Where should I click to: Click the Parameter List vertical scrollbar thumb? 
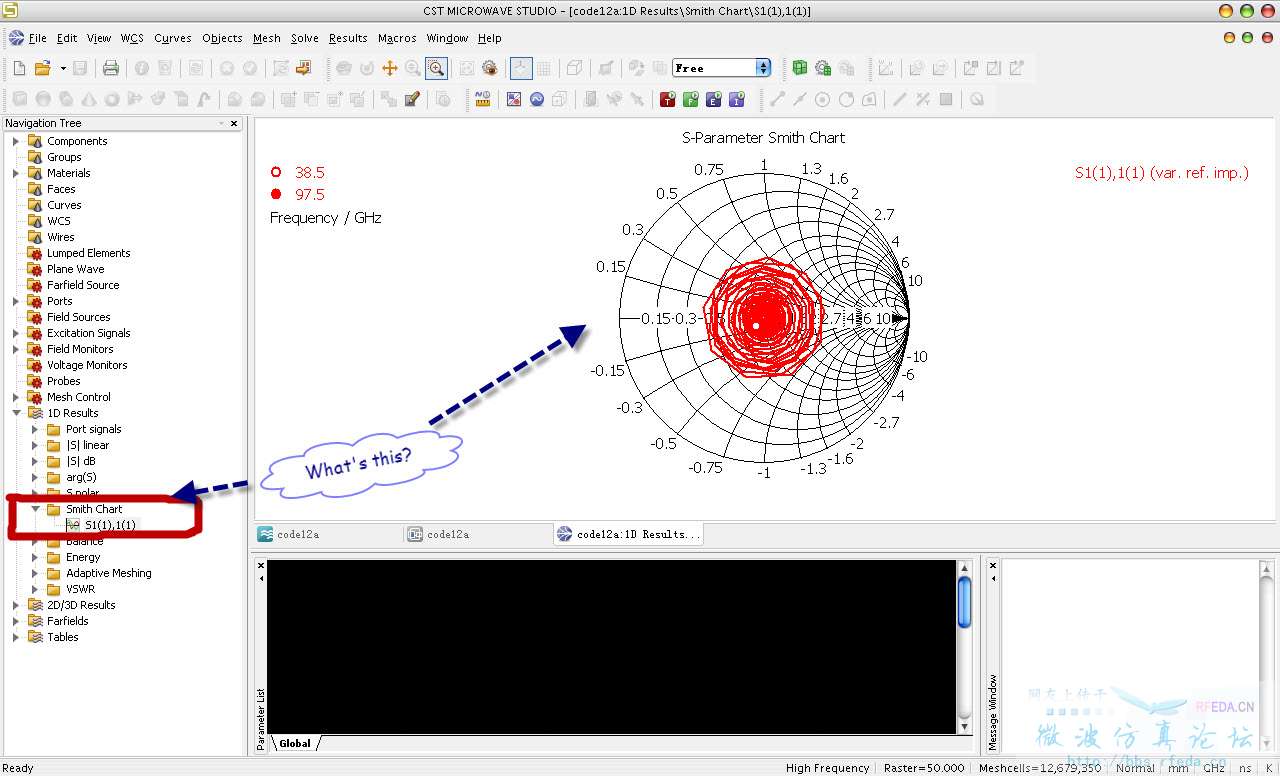(x=964, y=603)
